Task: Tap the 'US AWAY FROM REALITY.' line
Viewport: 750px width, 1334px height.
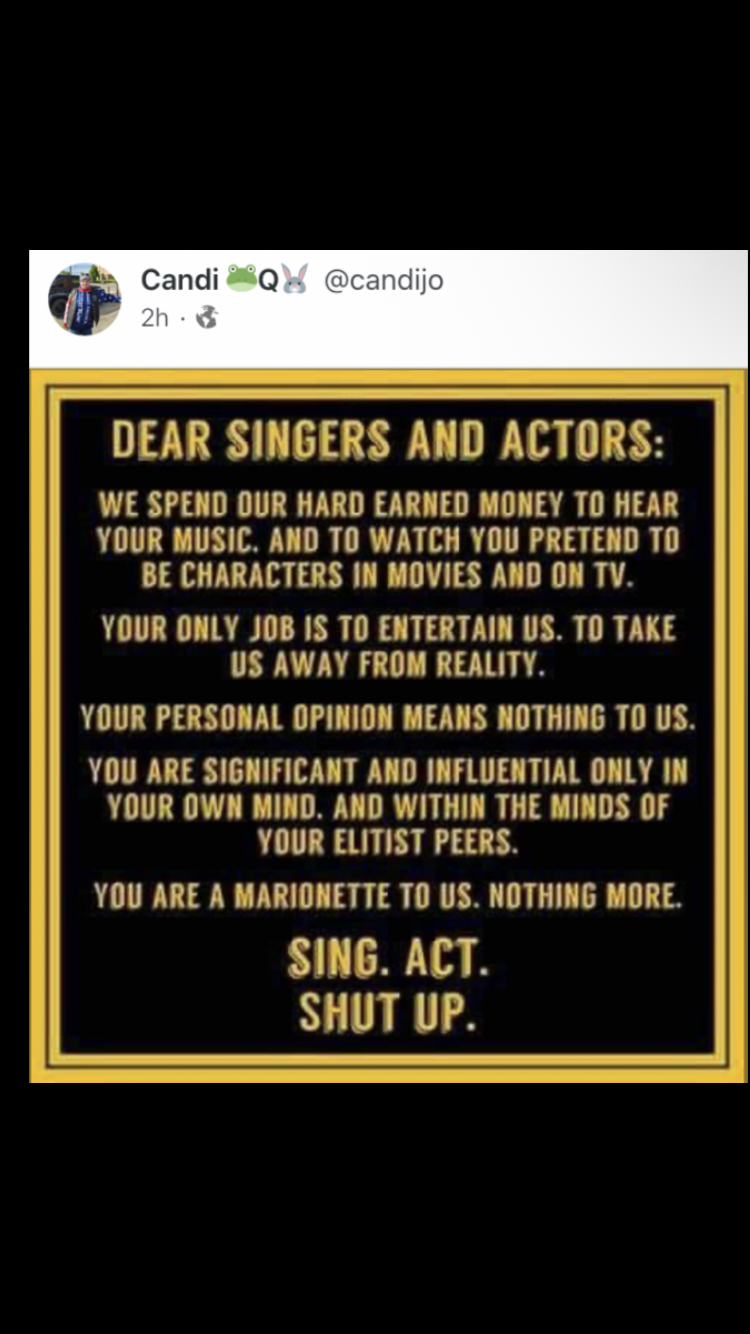Action: 387,666
